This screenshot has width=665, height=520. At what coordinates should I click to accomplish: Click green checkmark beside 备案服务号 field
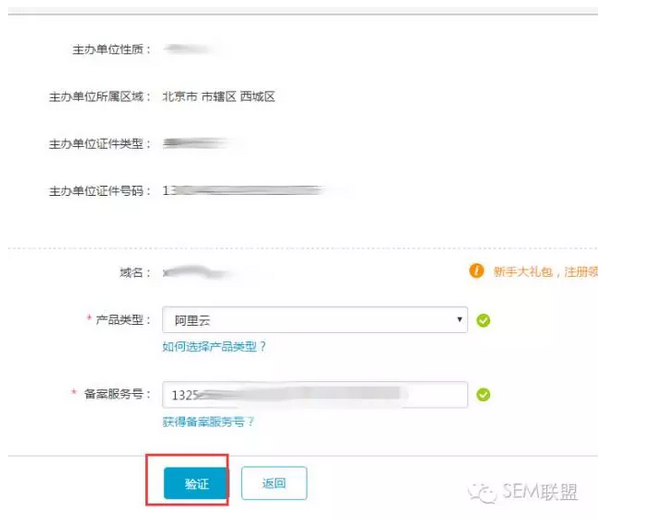pos(483,395)
